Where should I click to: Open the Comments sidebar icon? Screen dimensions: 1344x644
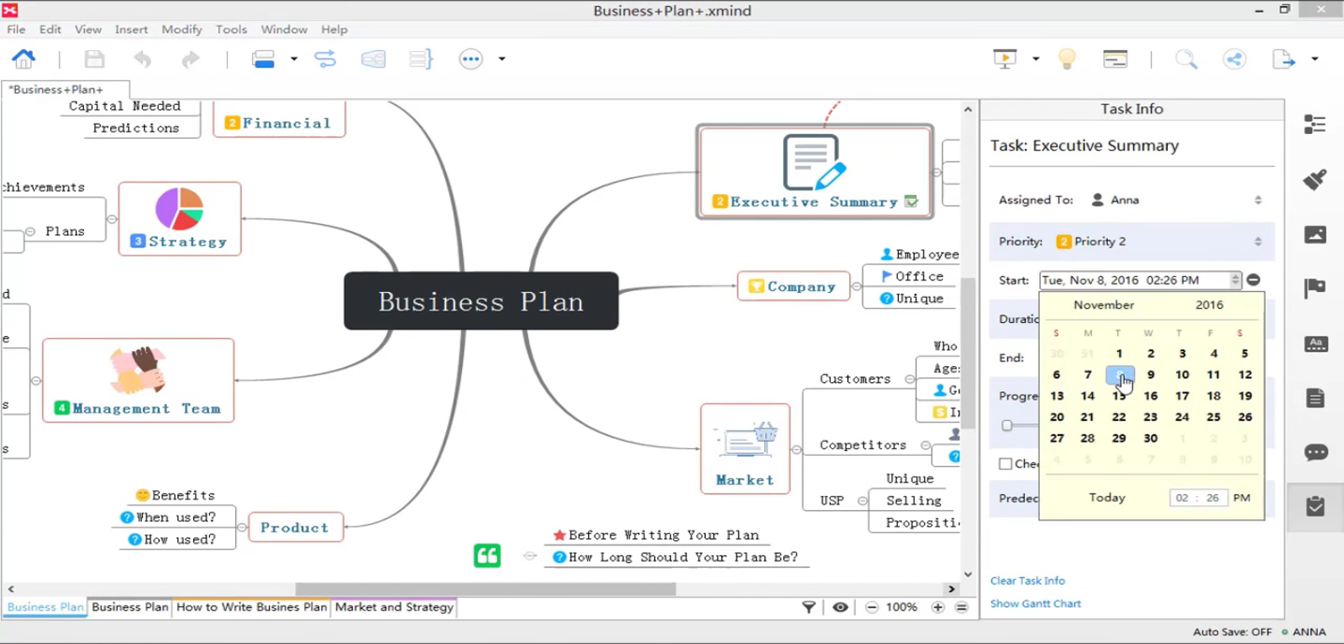click(x=1315, y=453)
